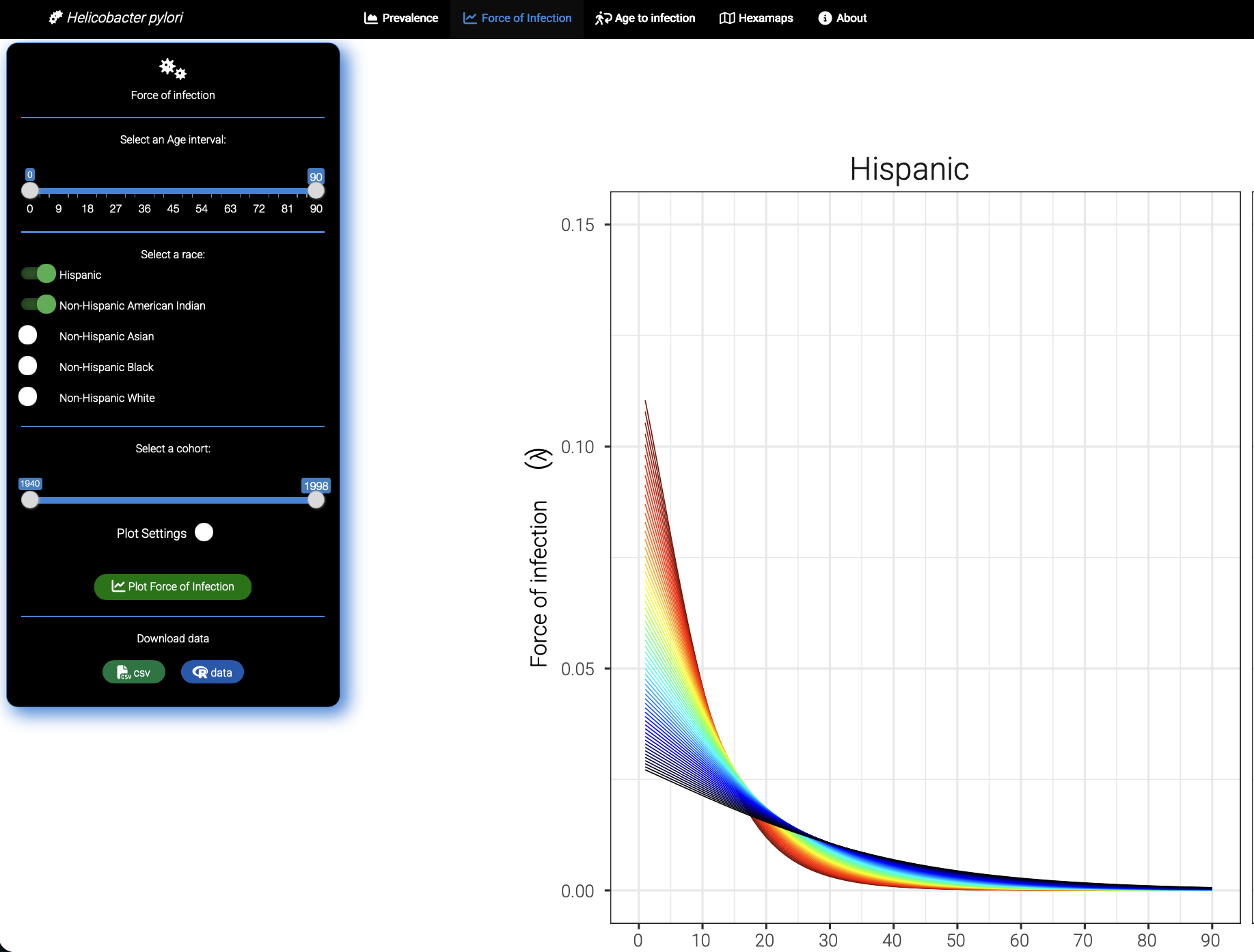The image size is (1254, 952).
Task: Click the cohort slider handle at 1998
Action: (x=316, y=500)
